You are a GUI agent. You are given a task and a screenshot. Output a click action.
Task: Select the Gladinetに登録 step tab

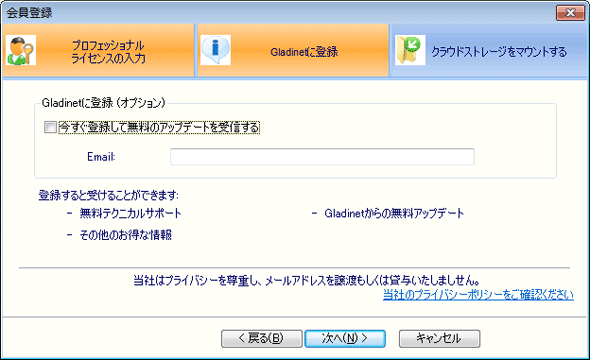click(x=293, y=50)
